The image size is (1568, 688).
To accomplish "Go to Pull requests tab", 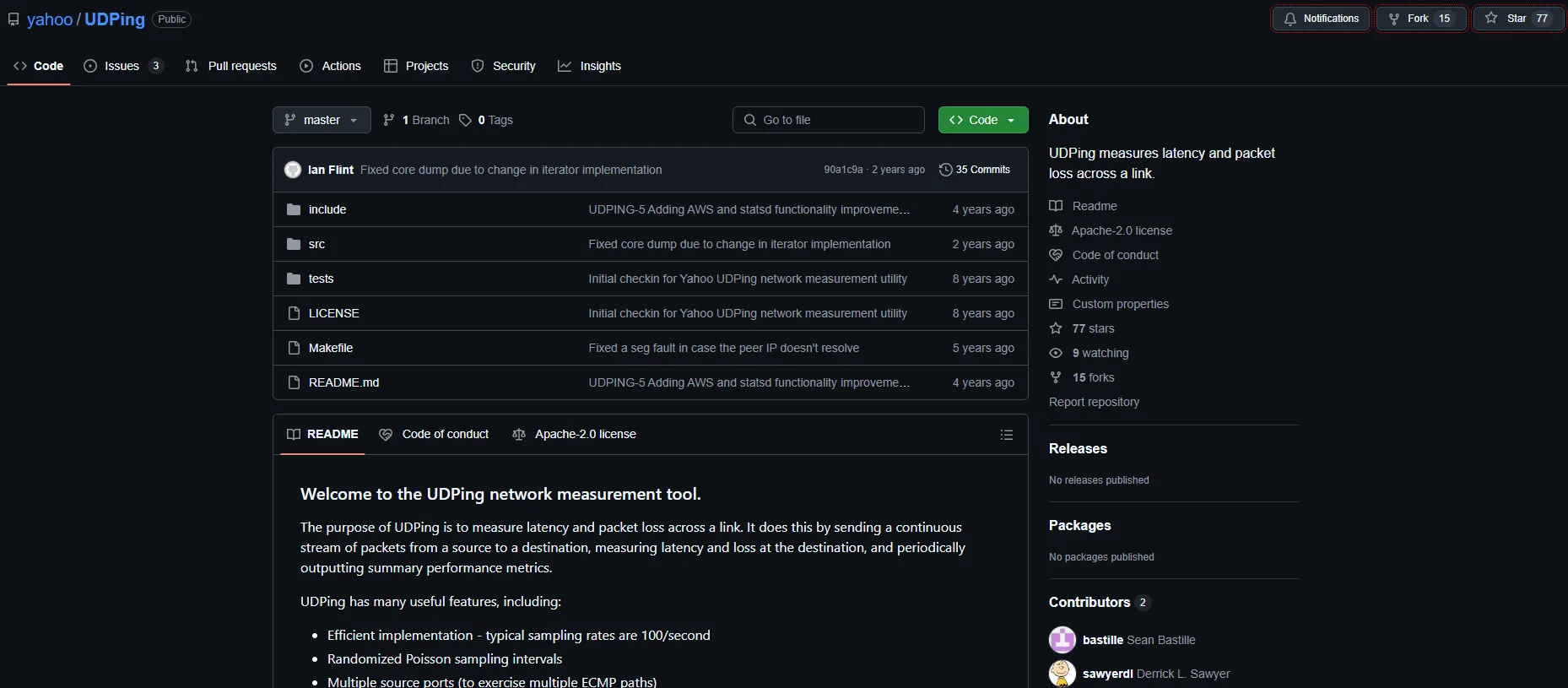I will (x=230, y=66).
